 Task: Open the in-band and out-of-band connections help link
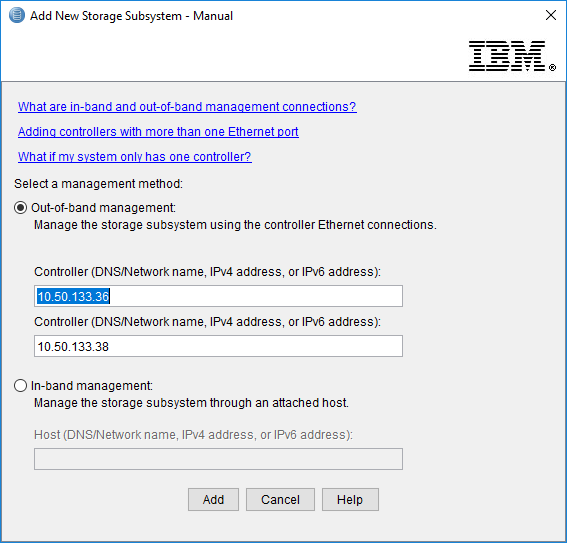[187, 107]
